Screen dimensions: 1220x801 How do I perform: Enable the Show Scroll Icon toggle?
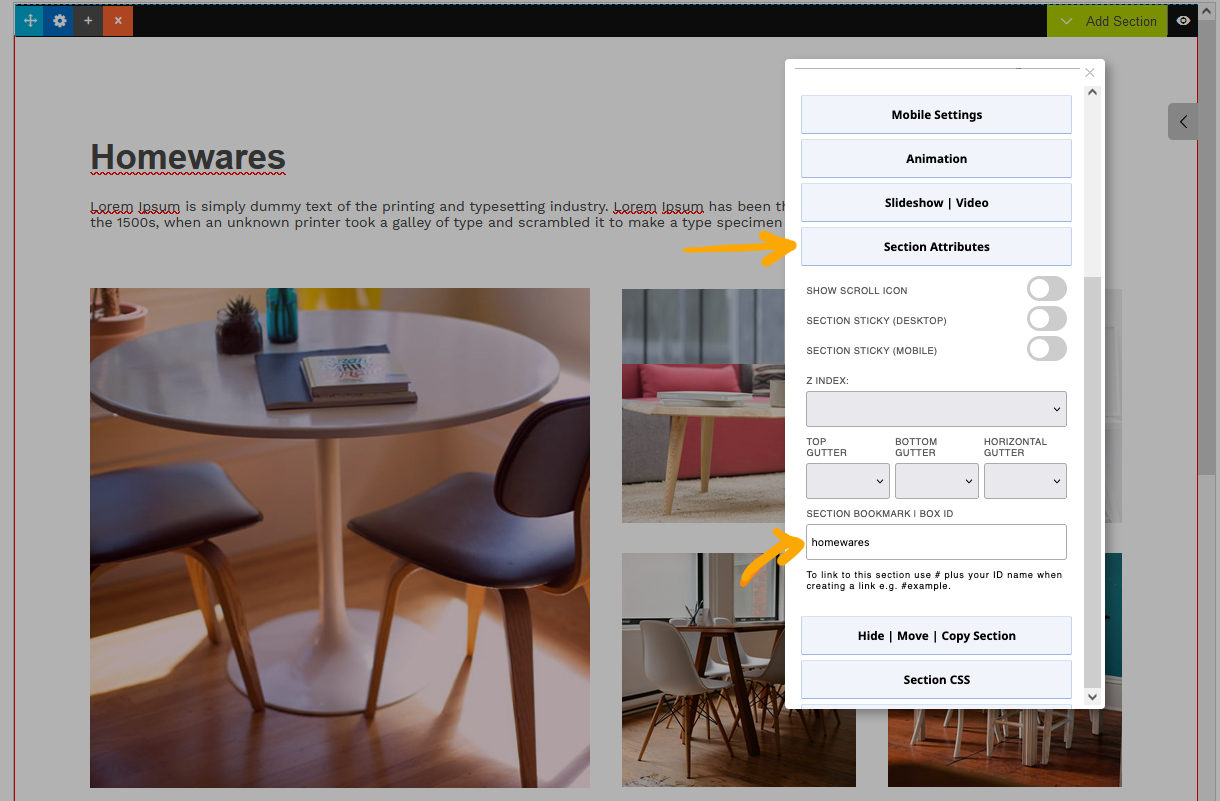click(1046, 289)
